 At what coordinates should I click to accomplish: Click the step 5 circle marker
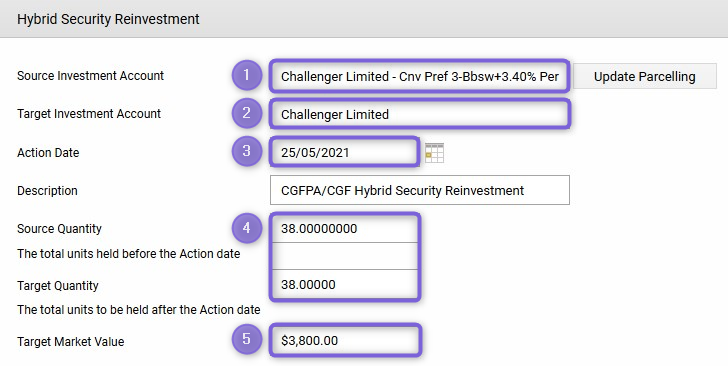pos(247,339)
